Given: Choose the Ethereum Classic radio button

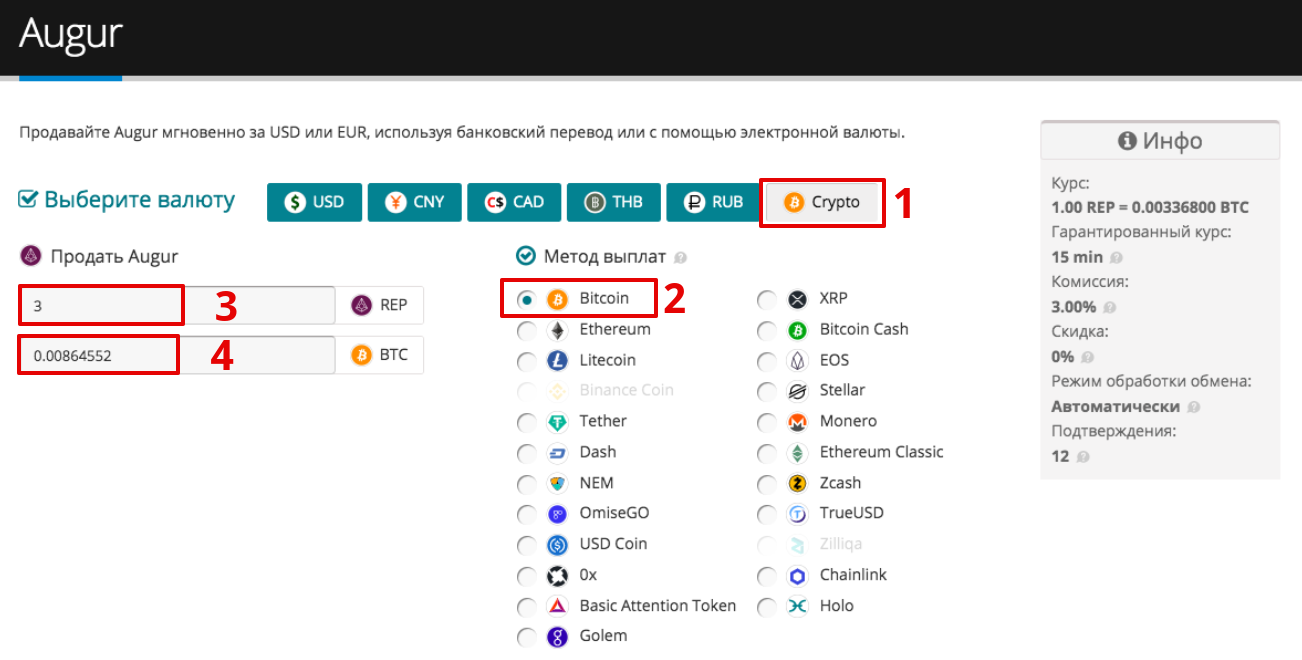Looking at the screenshot, I should [x=766, y=453].
